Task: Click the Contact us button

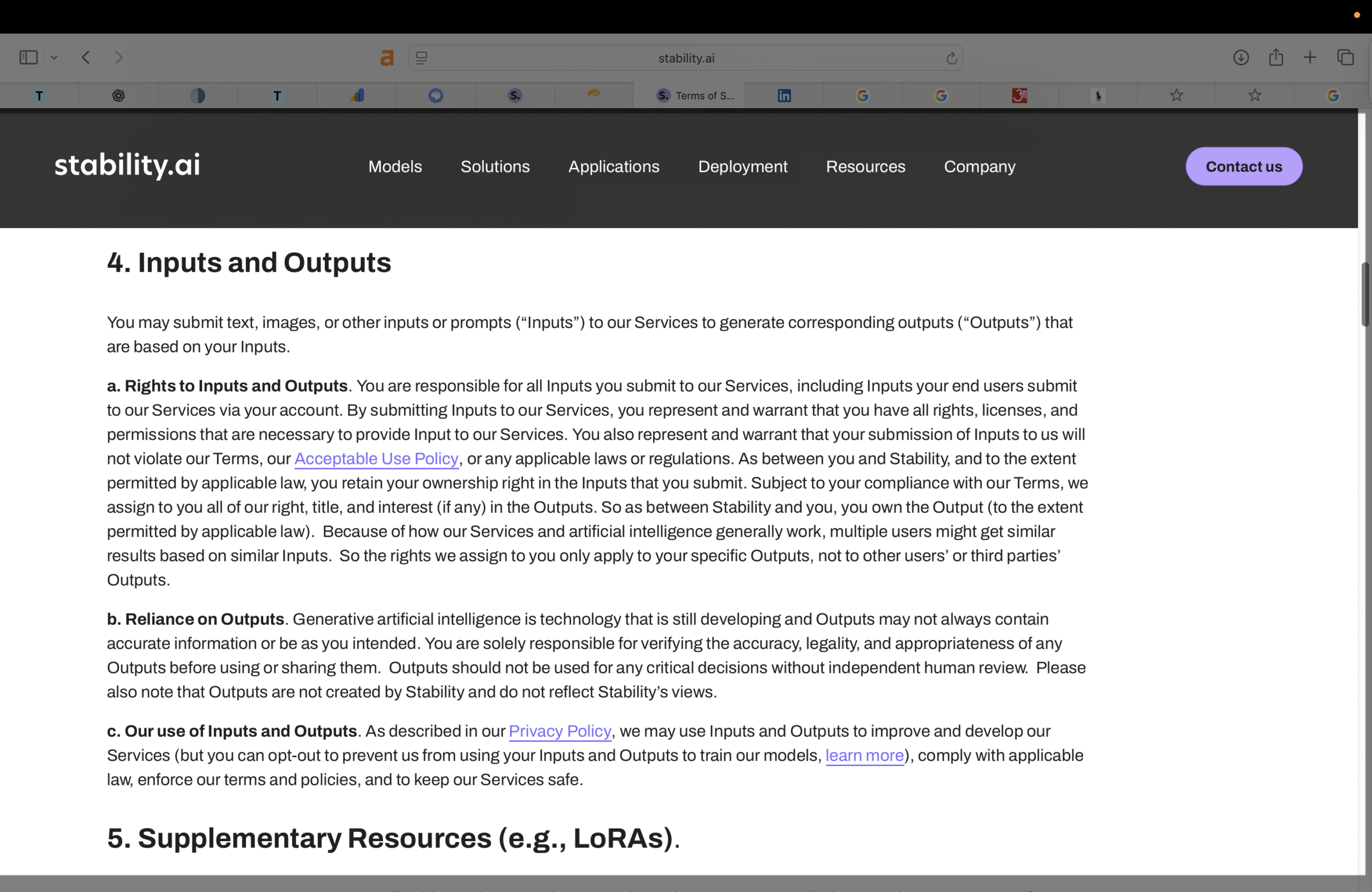Action: coord(1243,167)
